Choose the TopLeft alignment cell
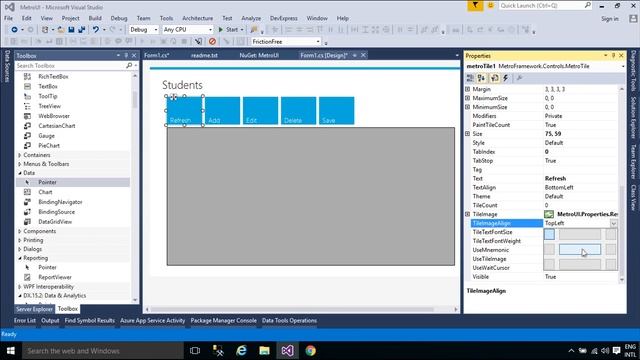 pyautogui.click(x=549, y=234)
